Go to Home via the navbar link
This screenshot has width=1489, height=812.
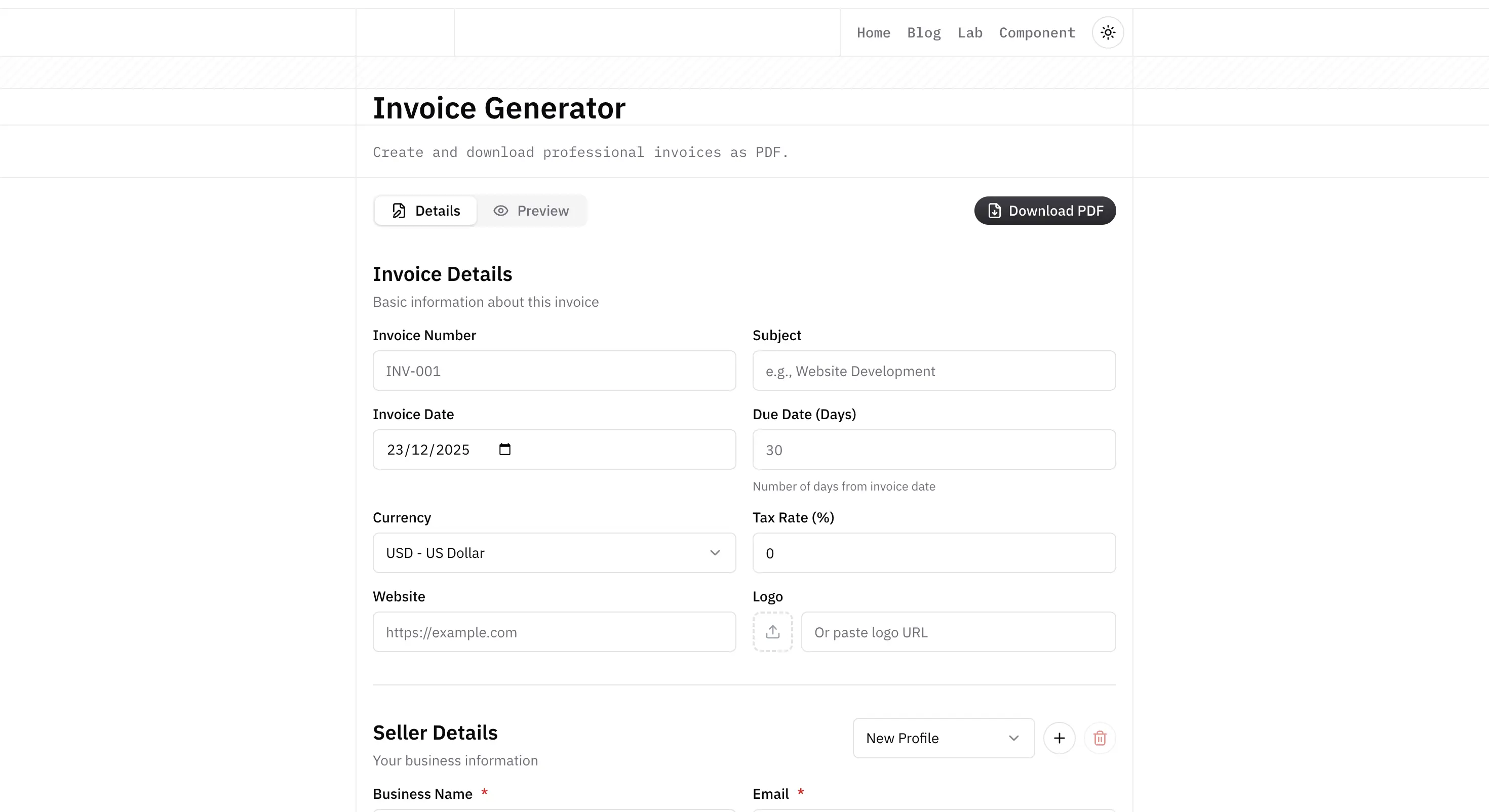873,32
